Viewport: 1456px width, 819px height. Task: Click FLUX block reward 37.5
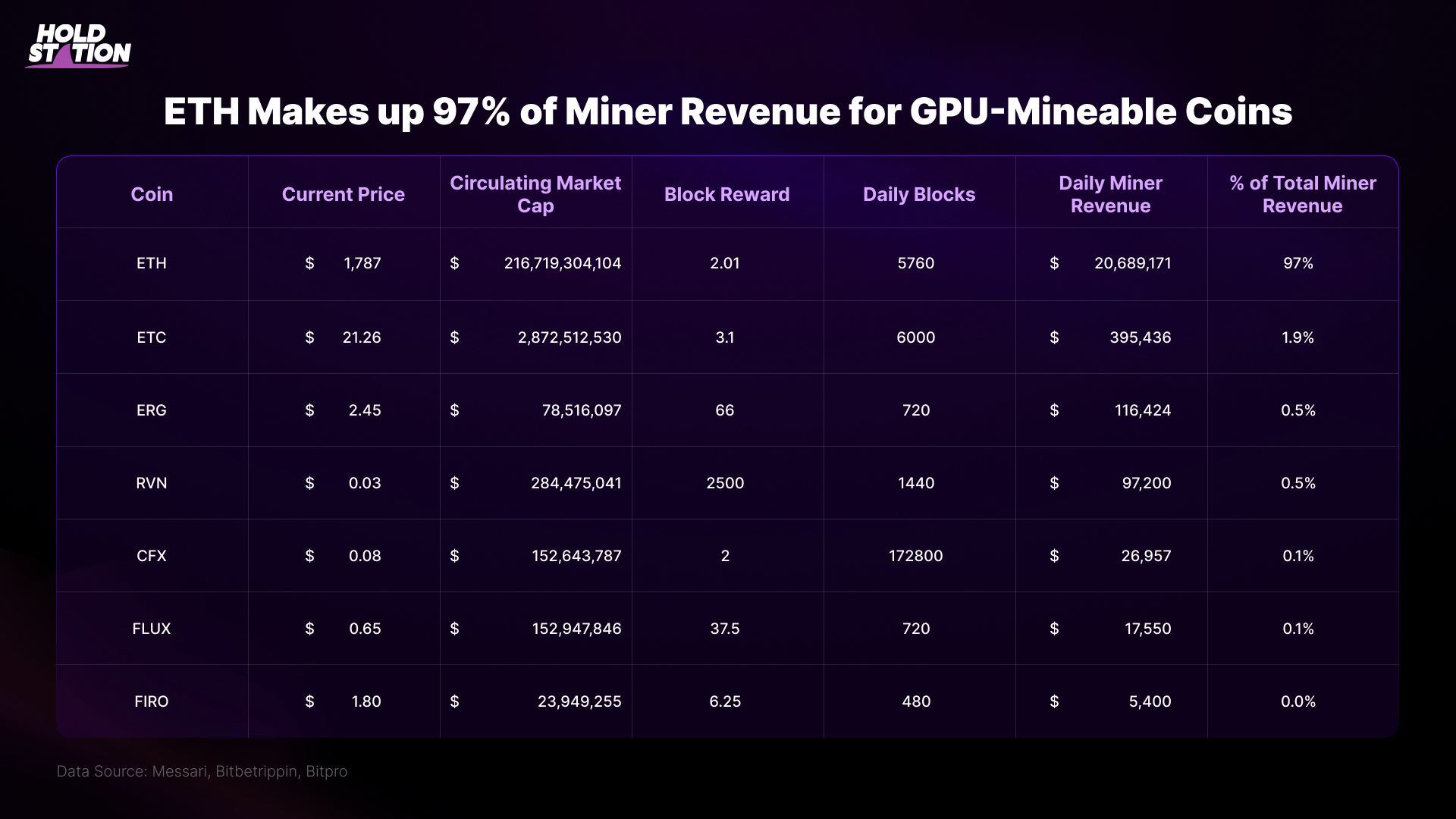[x=725, y=629]
